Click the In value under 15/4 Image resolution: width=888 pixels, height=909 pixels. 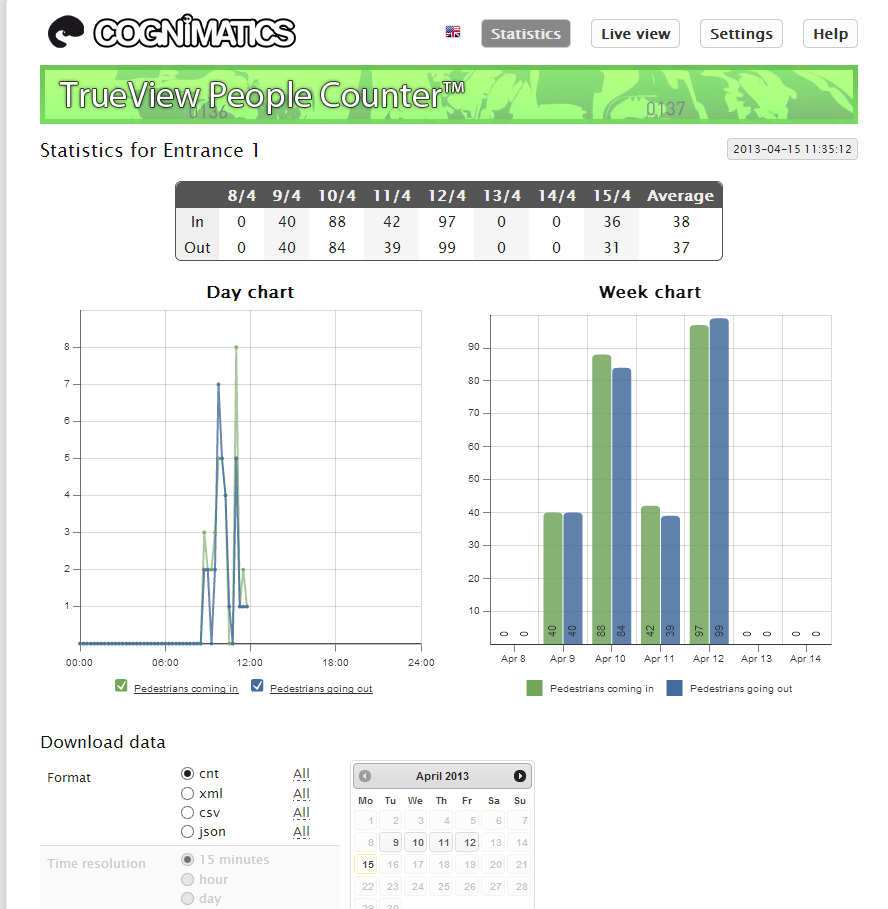612,221
